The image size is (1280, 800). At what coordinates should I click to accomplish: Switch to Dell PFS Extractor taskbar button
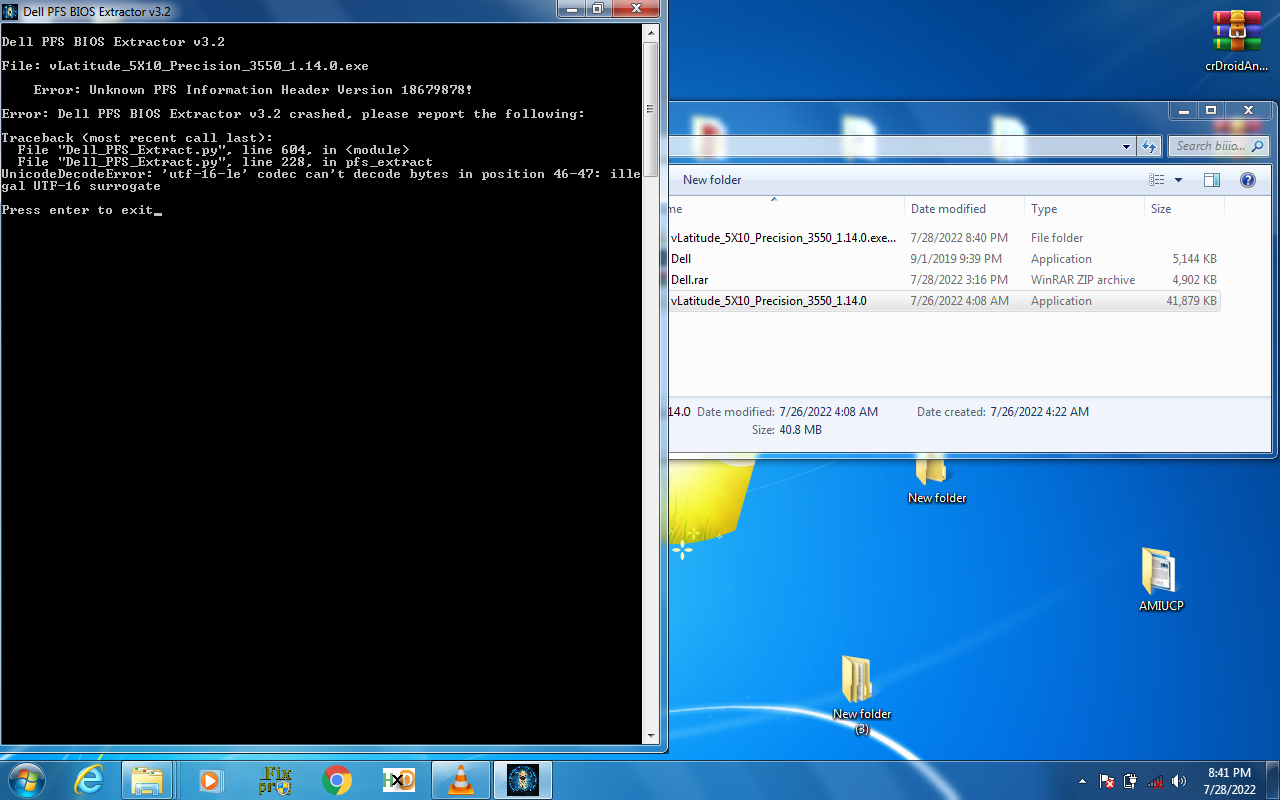coord(523,779)
